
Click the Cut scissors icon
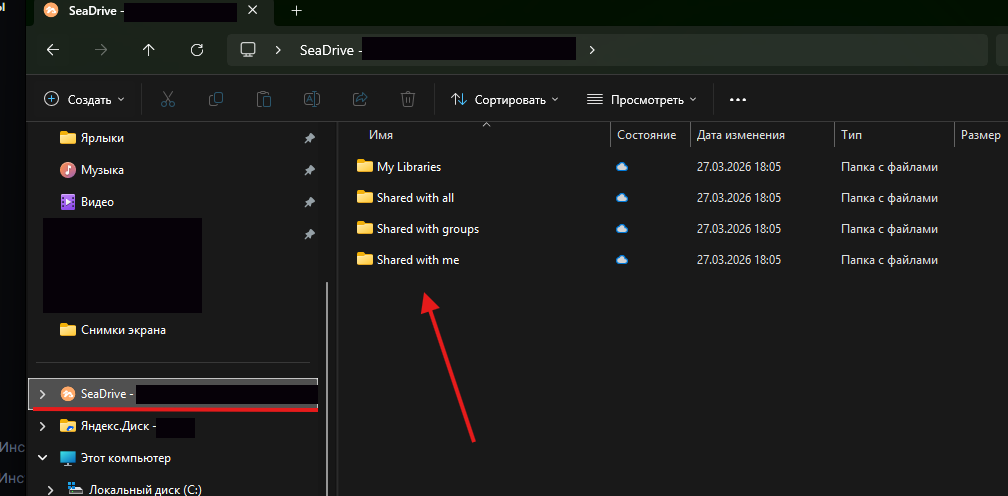pyautogui.click(x=168, y=100)
